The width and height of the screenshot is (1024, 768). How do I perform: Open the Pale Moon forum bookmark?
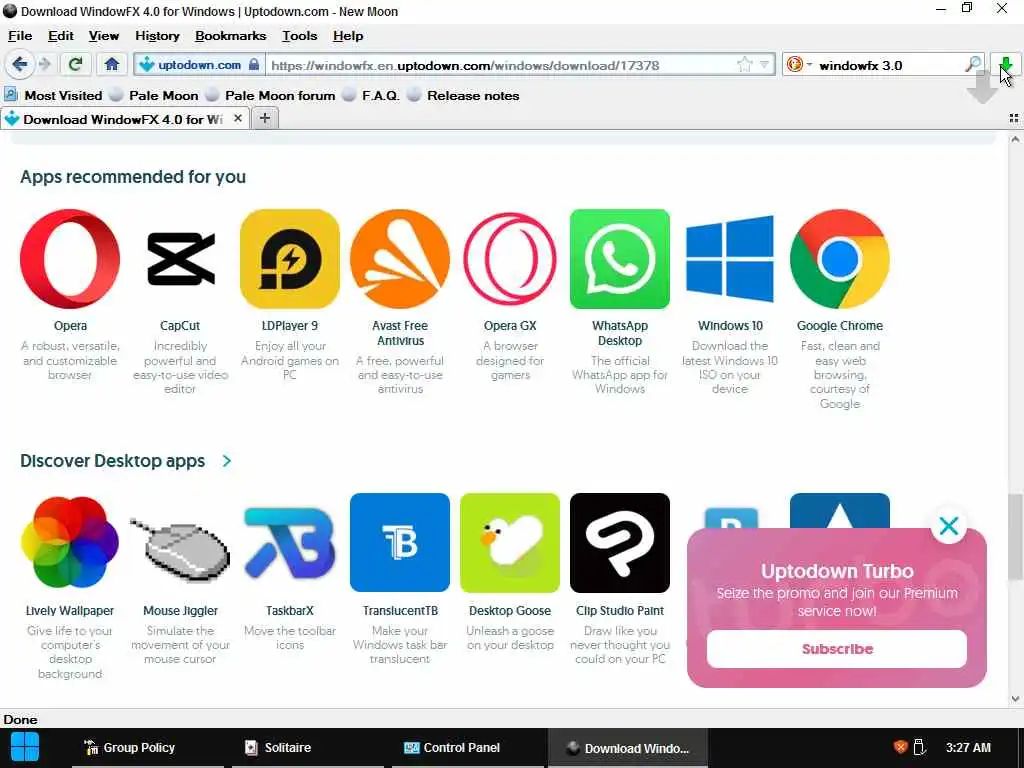point(270,95)
